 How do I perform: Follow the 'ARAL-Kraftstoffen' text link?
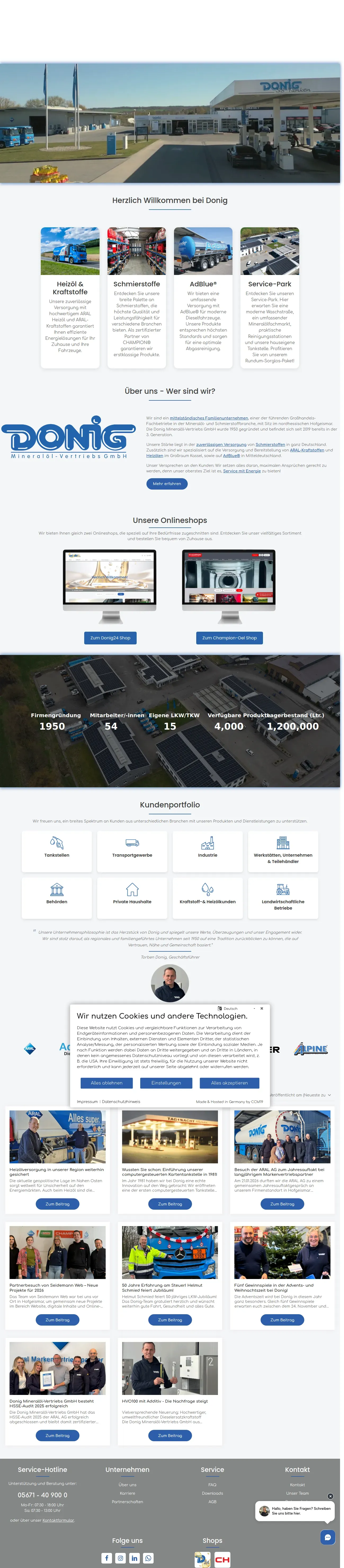[x=307, y=450]
